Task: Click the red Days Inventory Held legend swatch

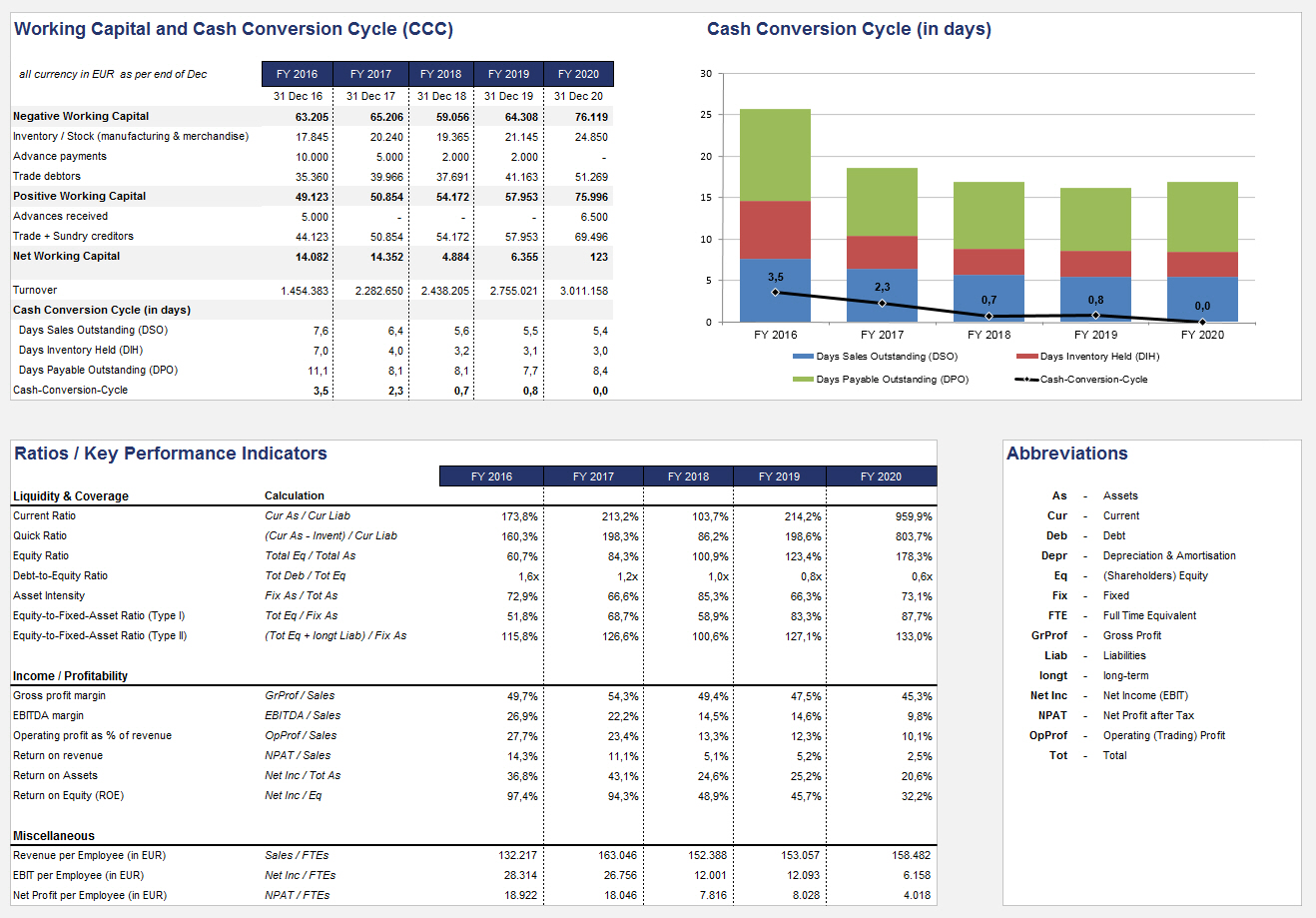Action: click(1026, 357)
